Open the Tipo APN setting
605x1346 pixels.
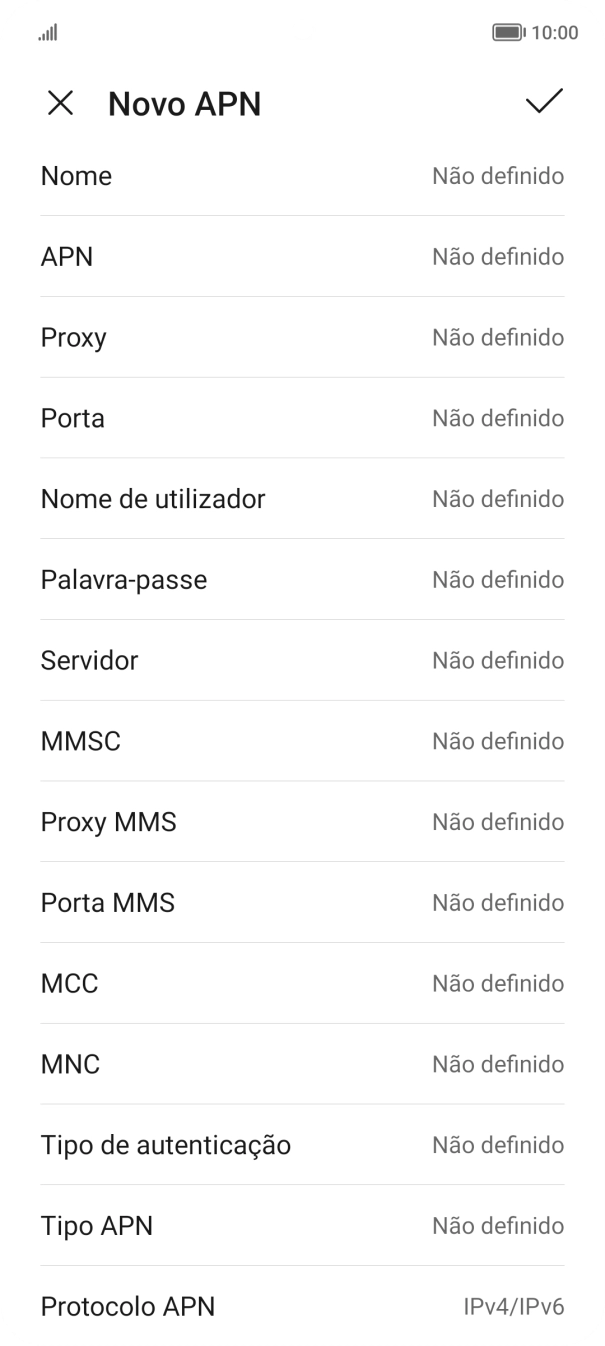pos(302,1226)
